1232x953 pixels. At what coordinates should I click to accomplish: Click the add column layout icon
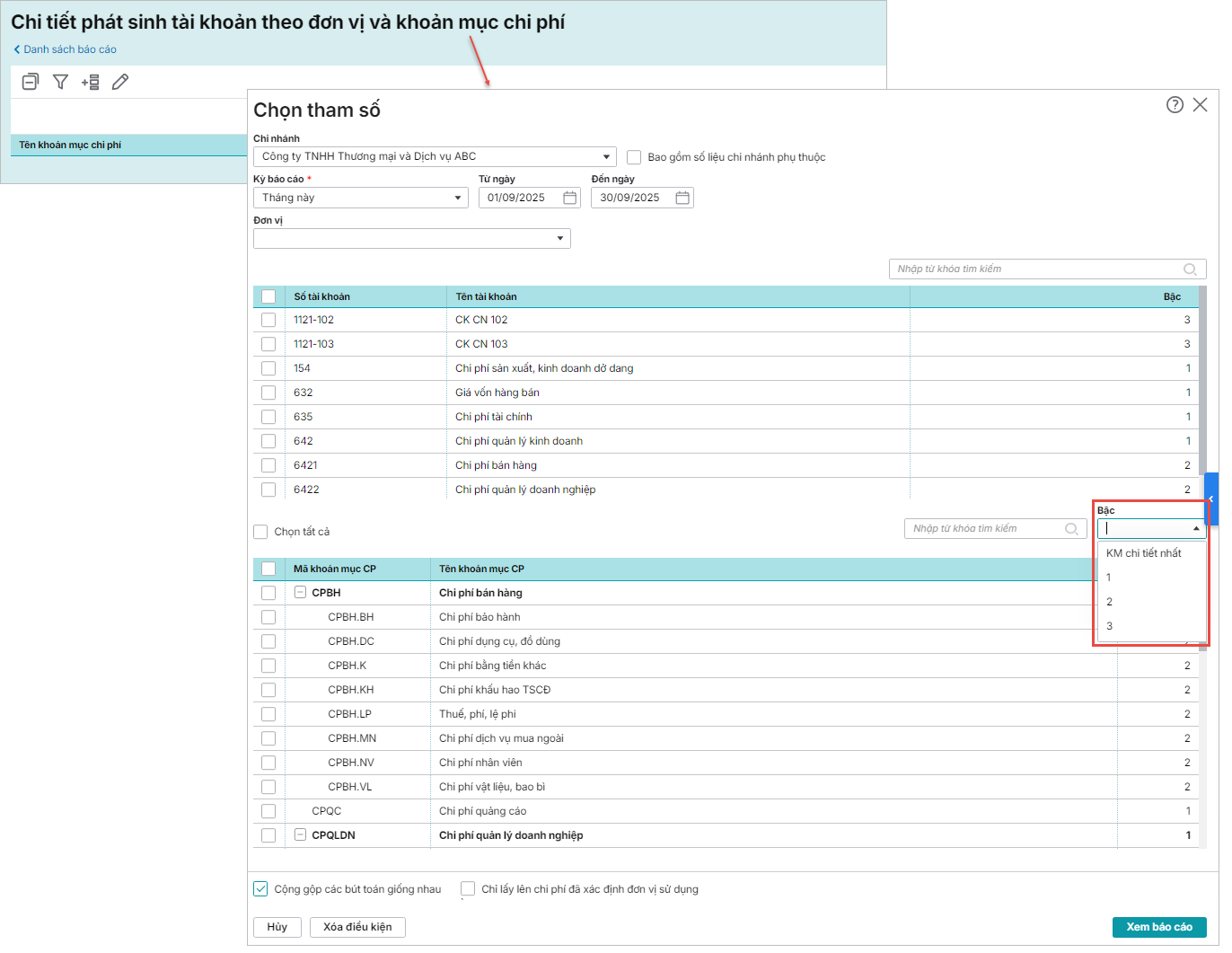[90, 82]
